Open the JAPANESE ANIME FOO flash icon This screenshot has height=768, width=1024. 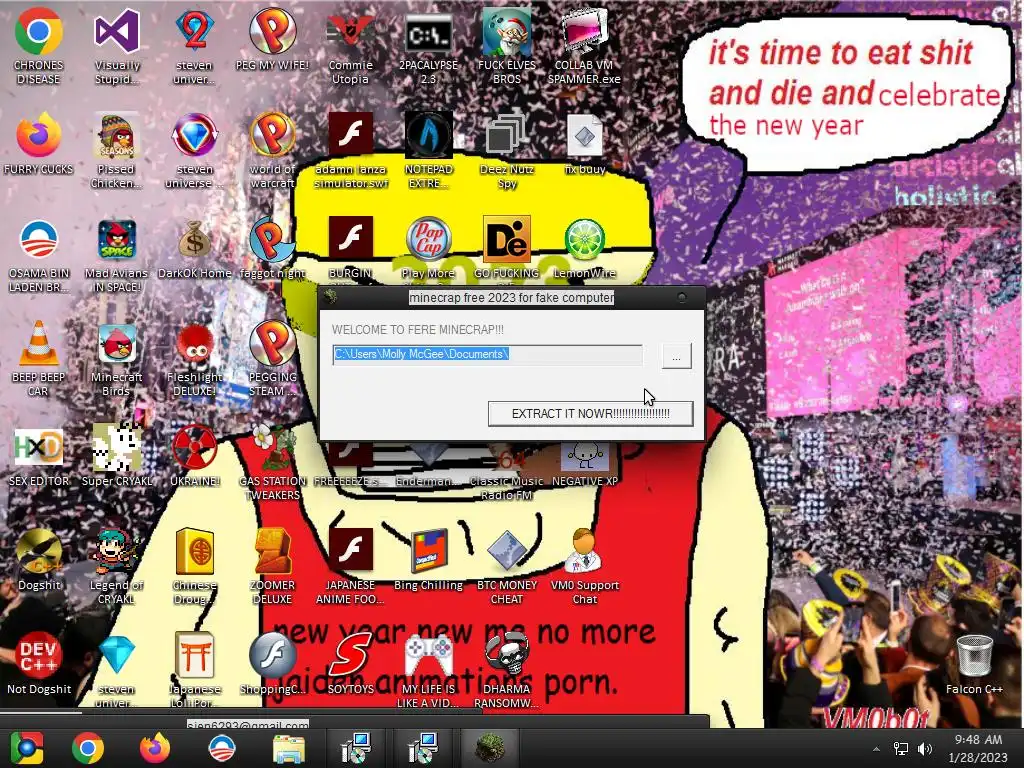coord(351,551)
